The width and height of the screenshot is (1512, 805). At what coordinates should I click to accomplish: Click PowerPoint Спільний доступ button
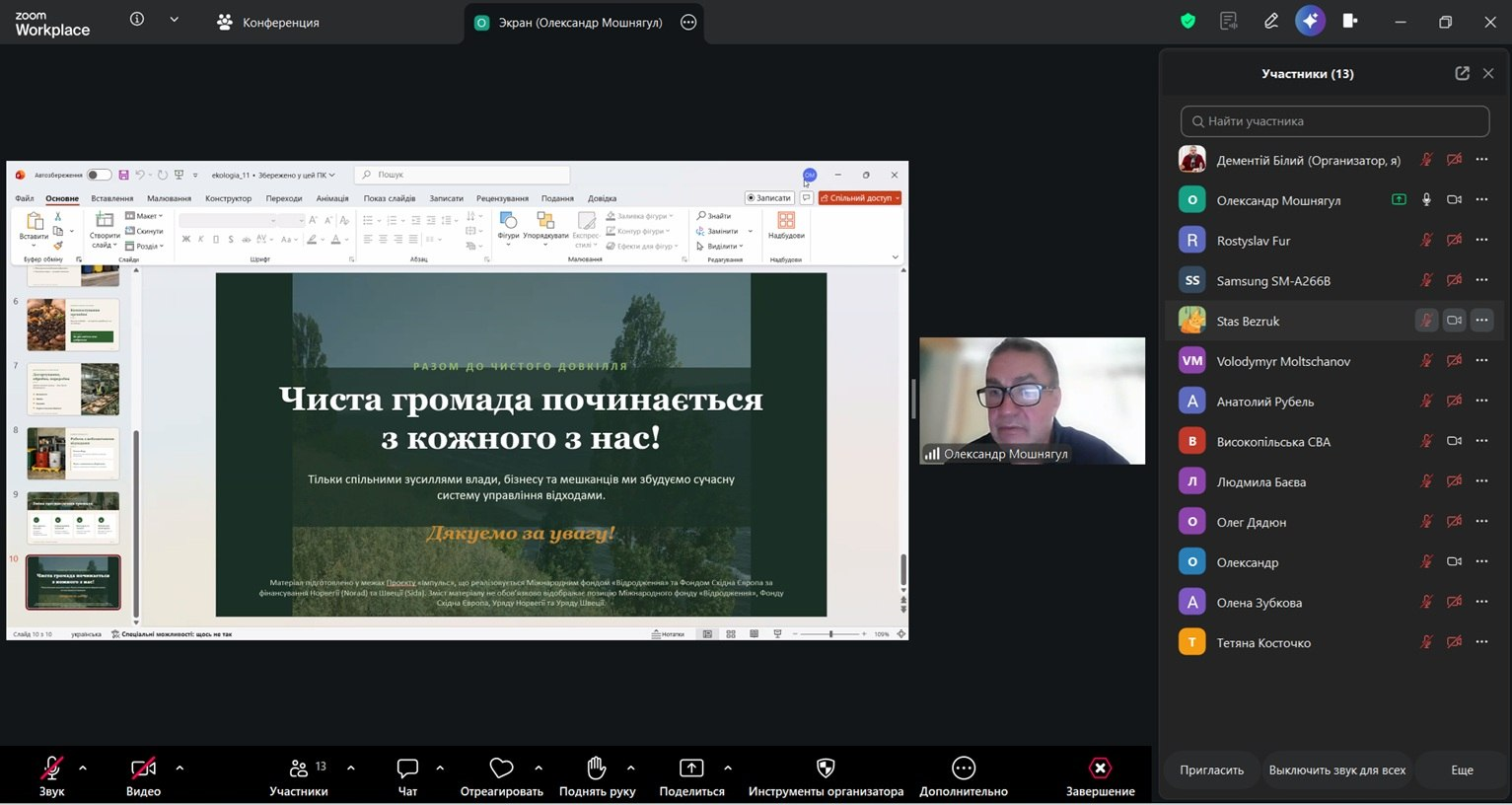(x=860, y=197)
